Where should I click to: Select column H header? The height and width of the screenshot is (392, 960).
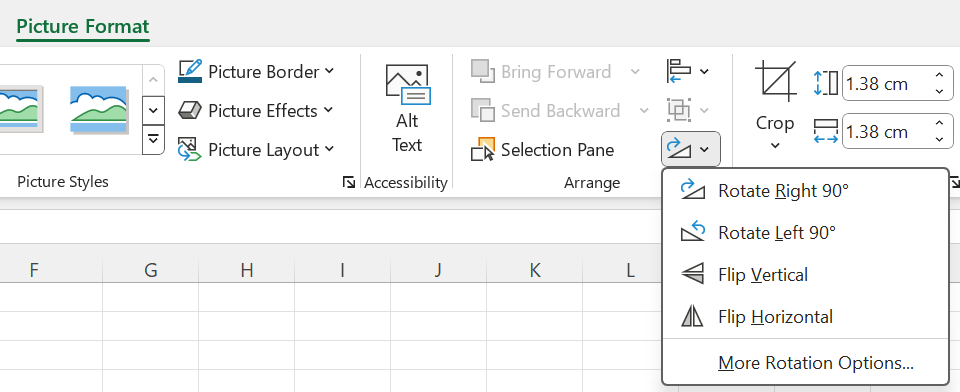pos(247,270)
